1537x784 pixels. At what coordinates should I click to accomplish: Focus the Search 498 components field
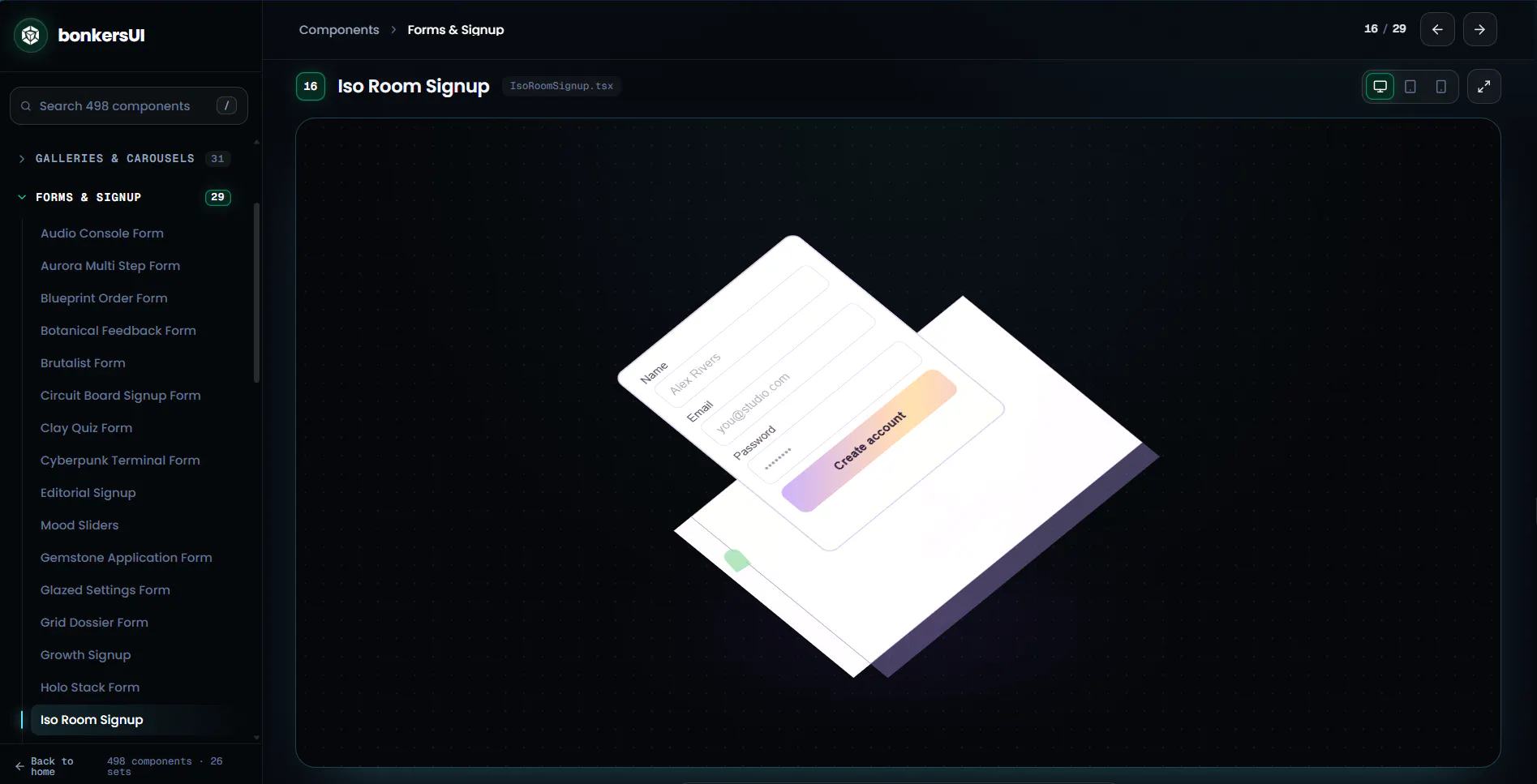(x=129, y=106)
